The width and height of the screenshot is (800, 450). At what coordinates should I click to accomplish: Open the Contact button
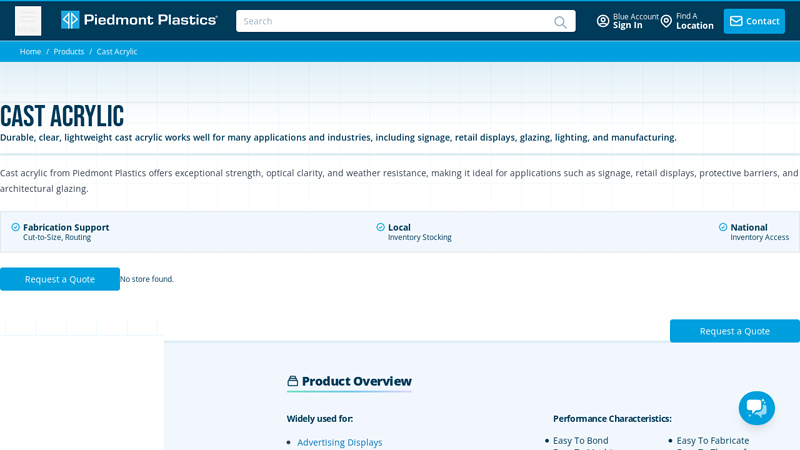(x=754, y=21)
